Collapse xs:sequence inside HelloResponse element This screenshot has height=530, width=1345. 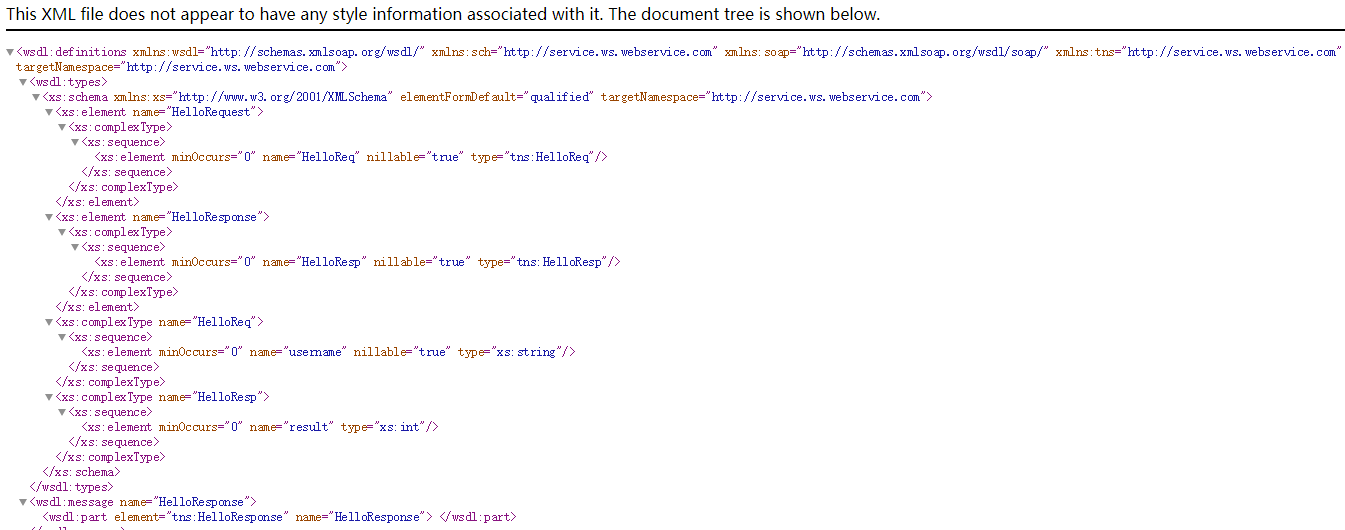[75, 247]
